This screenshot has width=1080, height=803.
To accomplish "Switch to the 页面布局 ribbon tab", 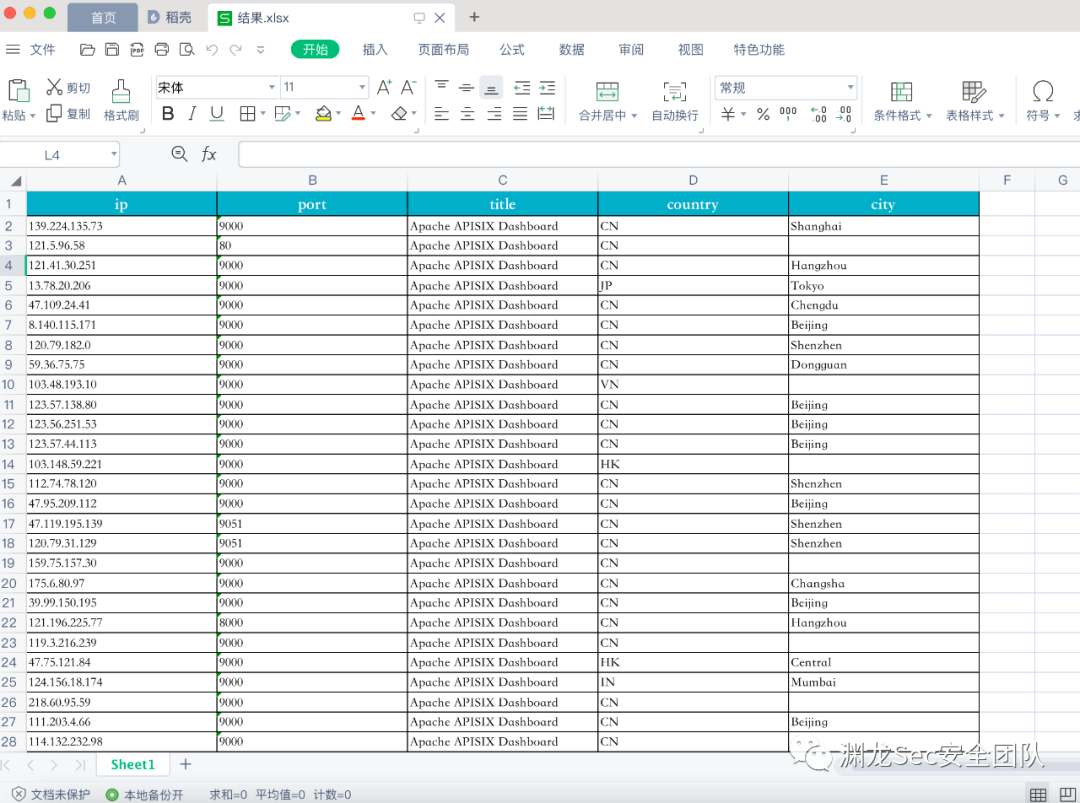I will (444, 50).
